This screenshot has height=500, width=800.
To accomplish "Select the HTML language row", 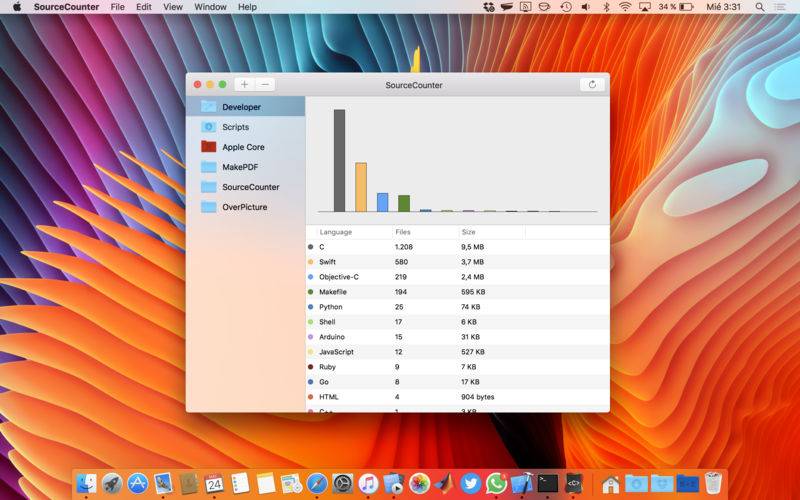I will point(458,397).
